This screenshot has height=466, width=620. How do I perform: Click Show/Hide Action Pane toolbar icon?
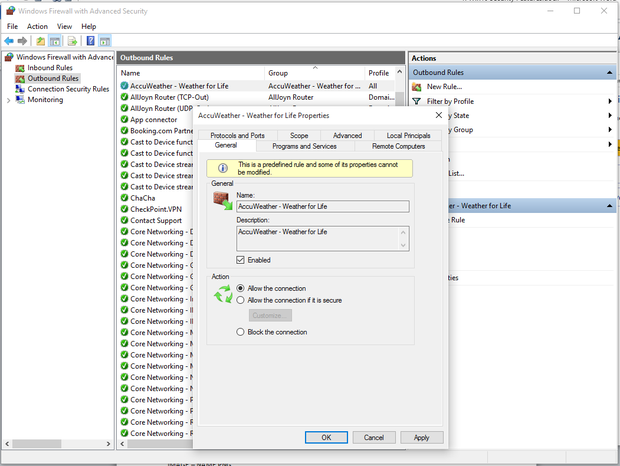[x=105, y=41]
